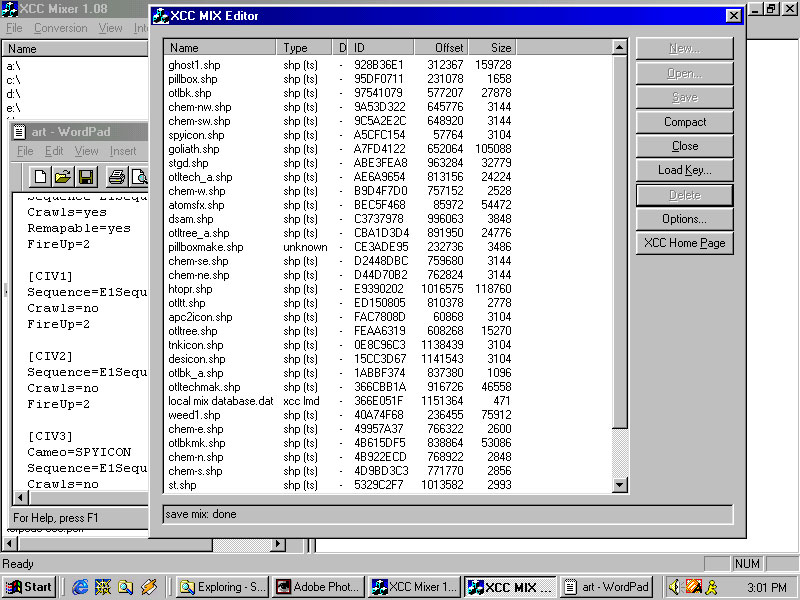Click the running figure tray icon
This screenshot has height=600, width=800.
pyautogui.click(x=711, y=587)
